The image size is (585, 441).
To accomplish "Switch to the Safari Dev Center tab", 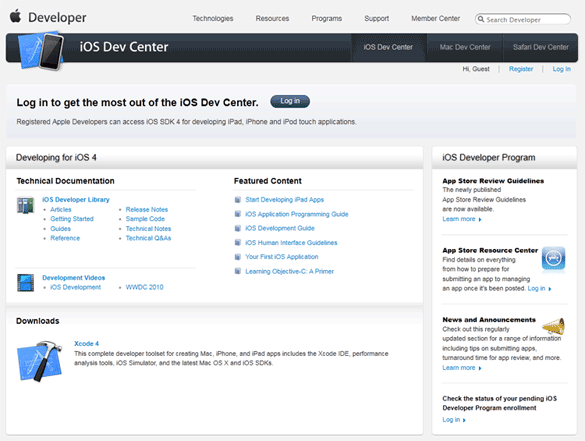I will (x=541, y=47).
